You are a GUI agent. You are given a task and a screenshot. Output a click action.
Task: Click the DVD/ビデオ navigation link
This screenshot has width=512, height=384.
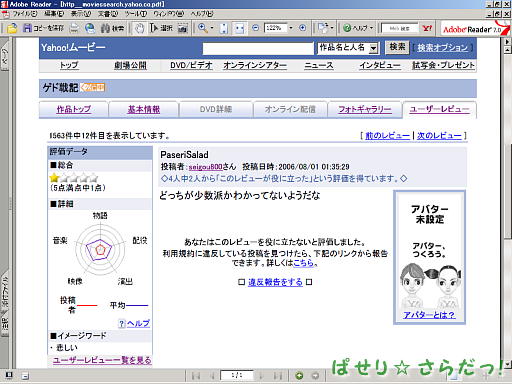point(191,65)
